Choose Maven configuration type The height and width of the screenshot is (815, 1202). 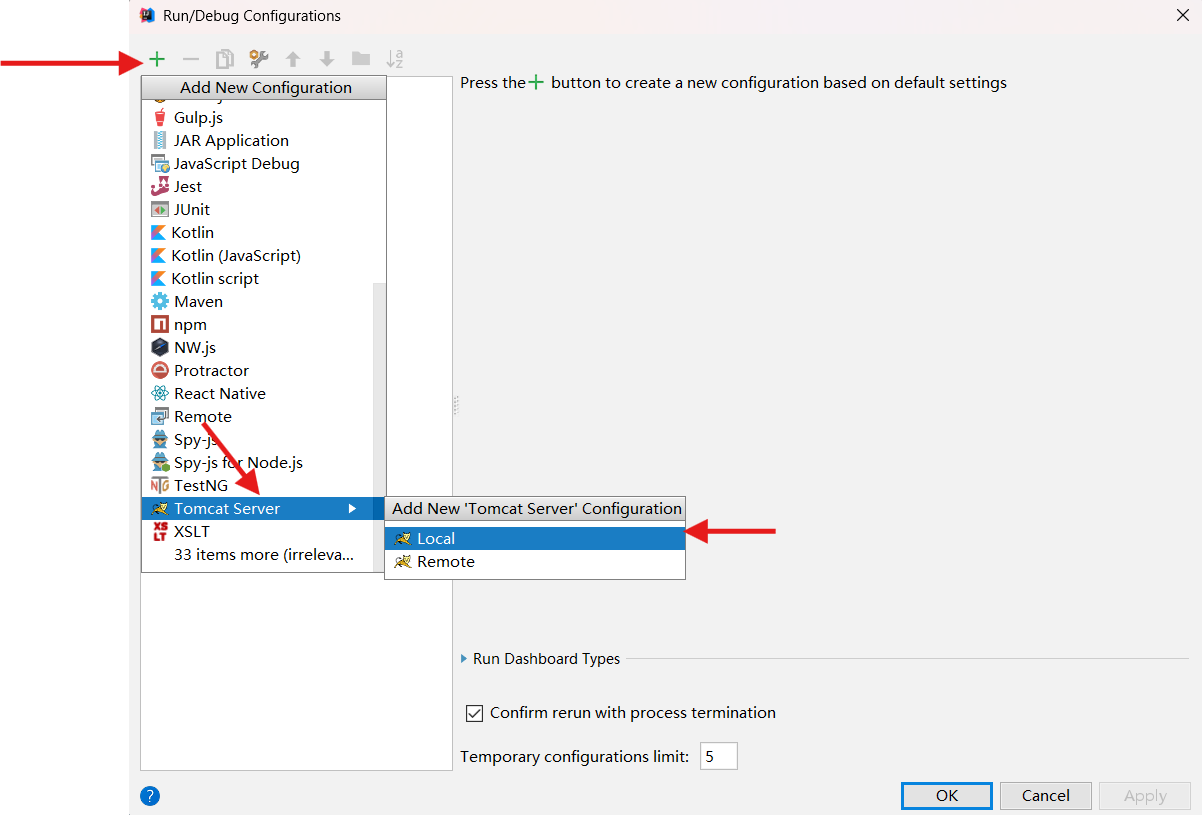click(258, 301)
